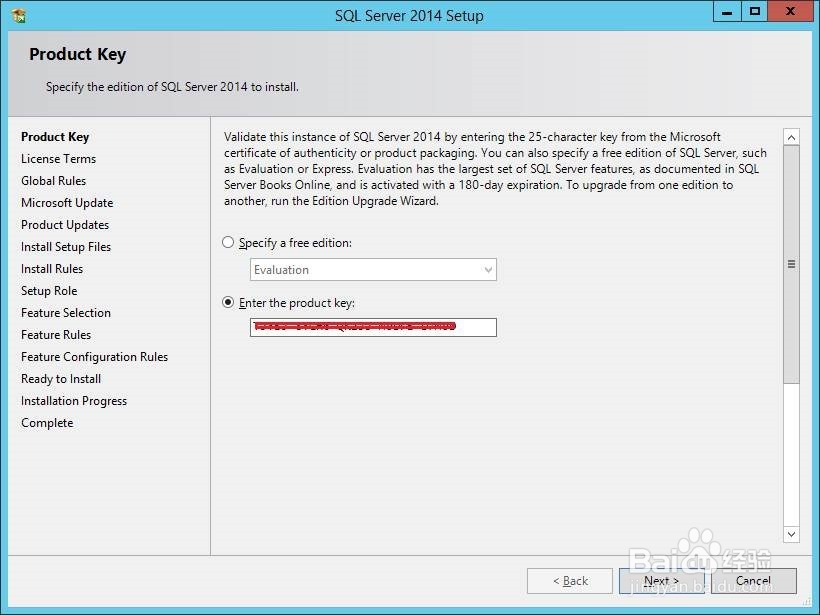Minimize the SQL Server 2014 Setup window
820x615 pixels.
tap(727, 12)
